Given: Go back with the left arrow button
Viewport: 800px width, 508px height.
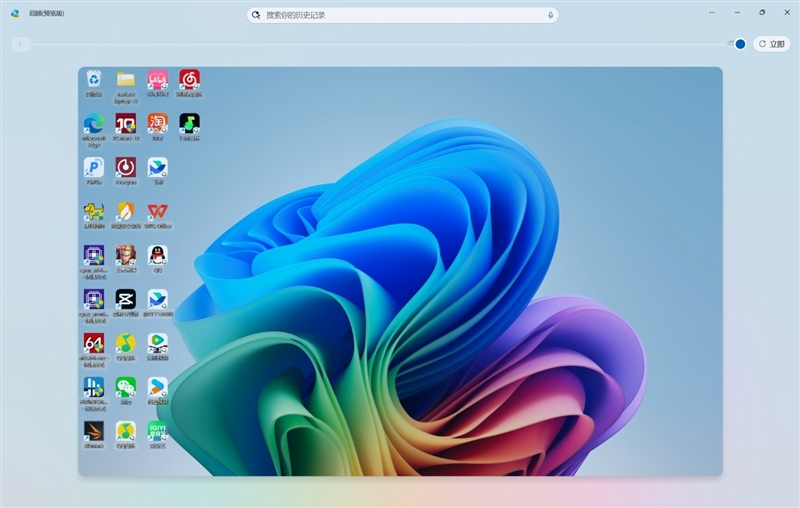Looking at the screenshot, I should (21, 44).
